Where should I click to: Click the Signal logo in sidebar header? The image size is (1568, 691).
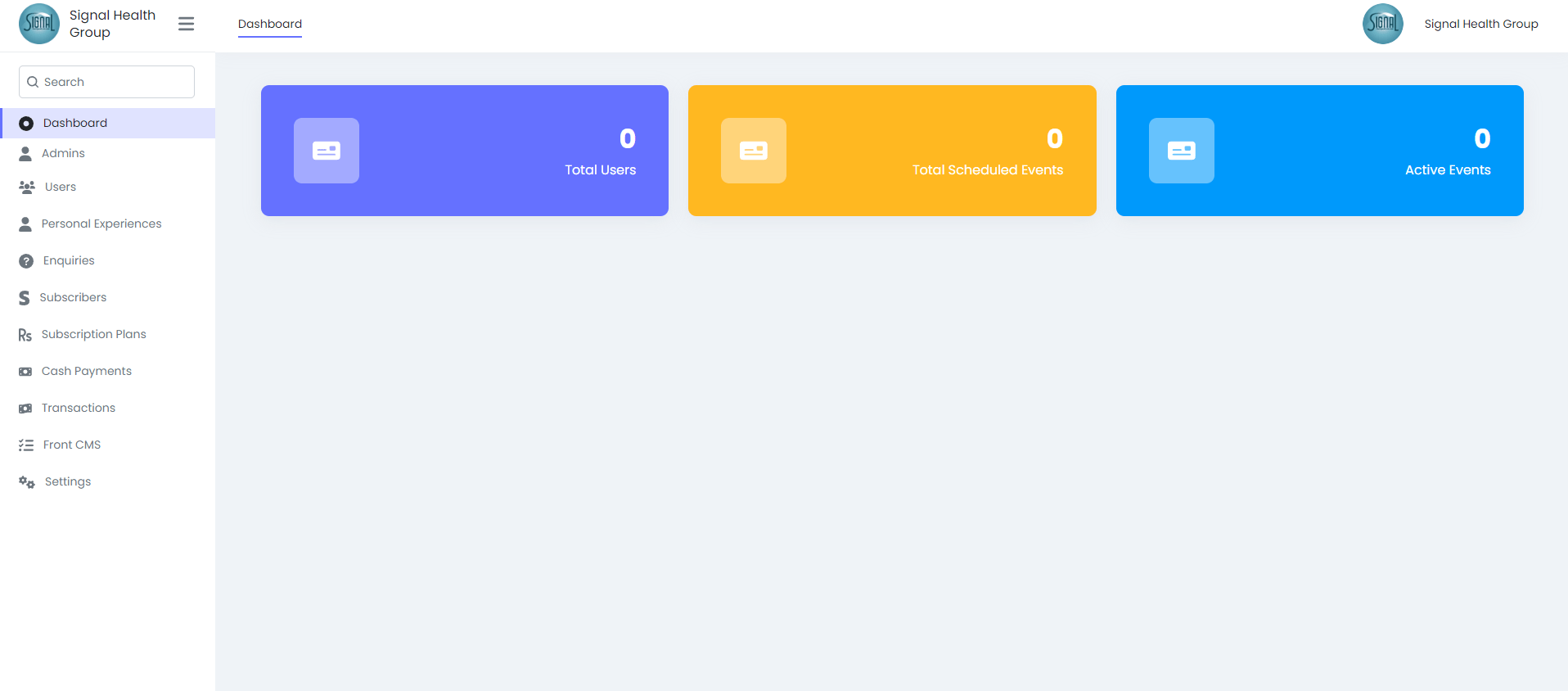click(x=39, y=24)
